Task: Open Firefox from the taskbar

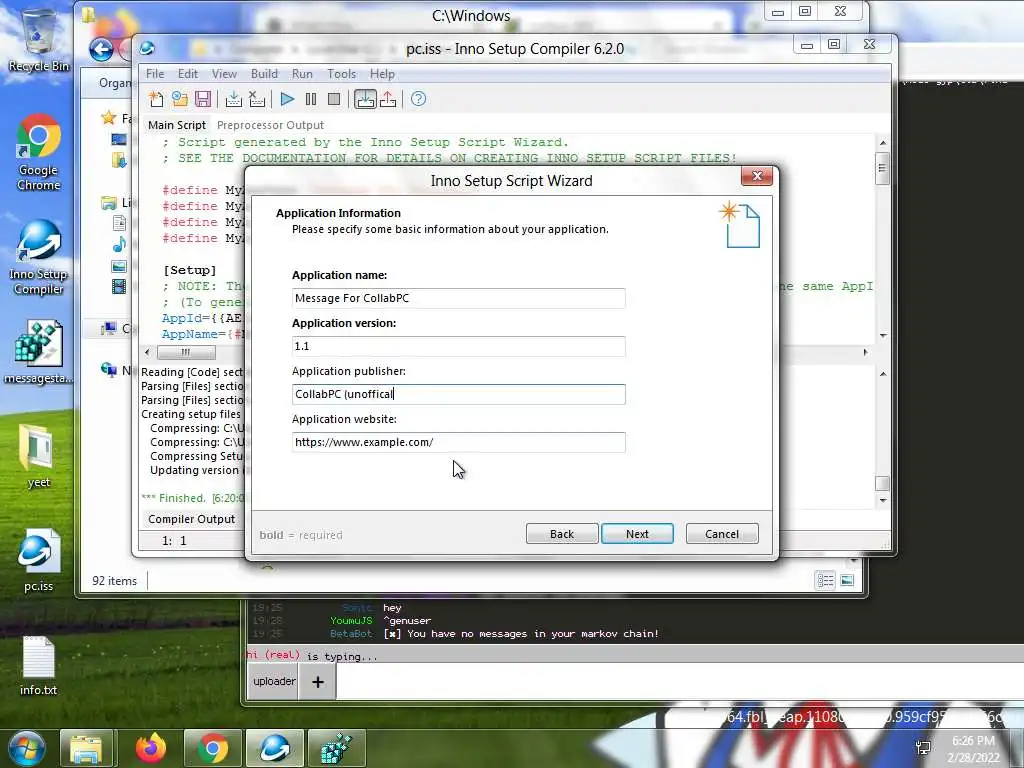Action: (151, 748)
